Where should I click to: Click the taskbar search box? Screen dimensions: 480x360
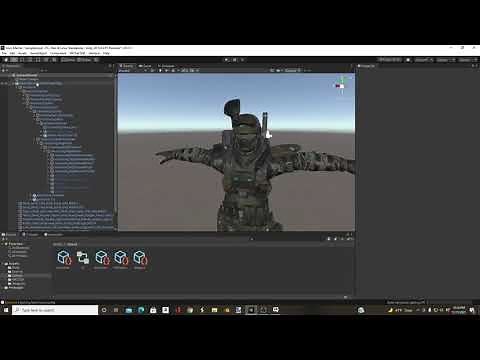point(55,310)
